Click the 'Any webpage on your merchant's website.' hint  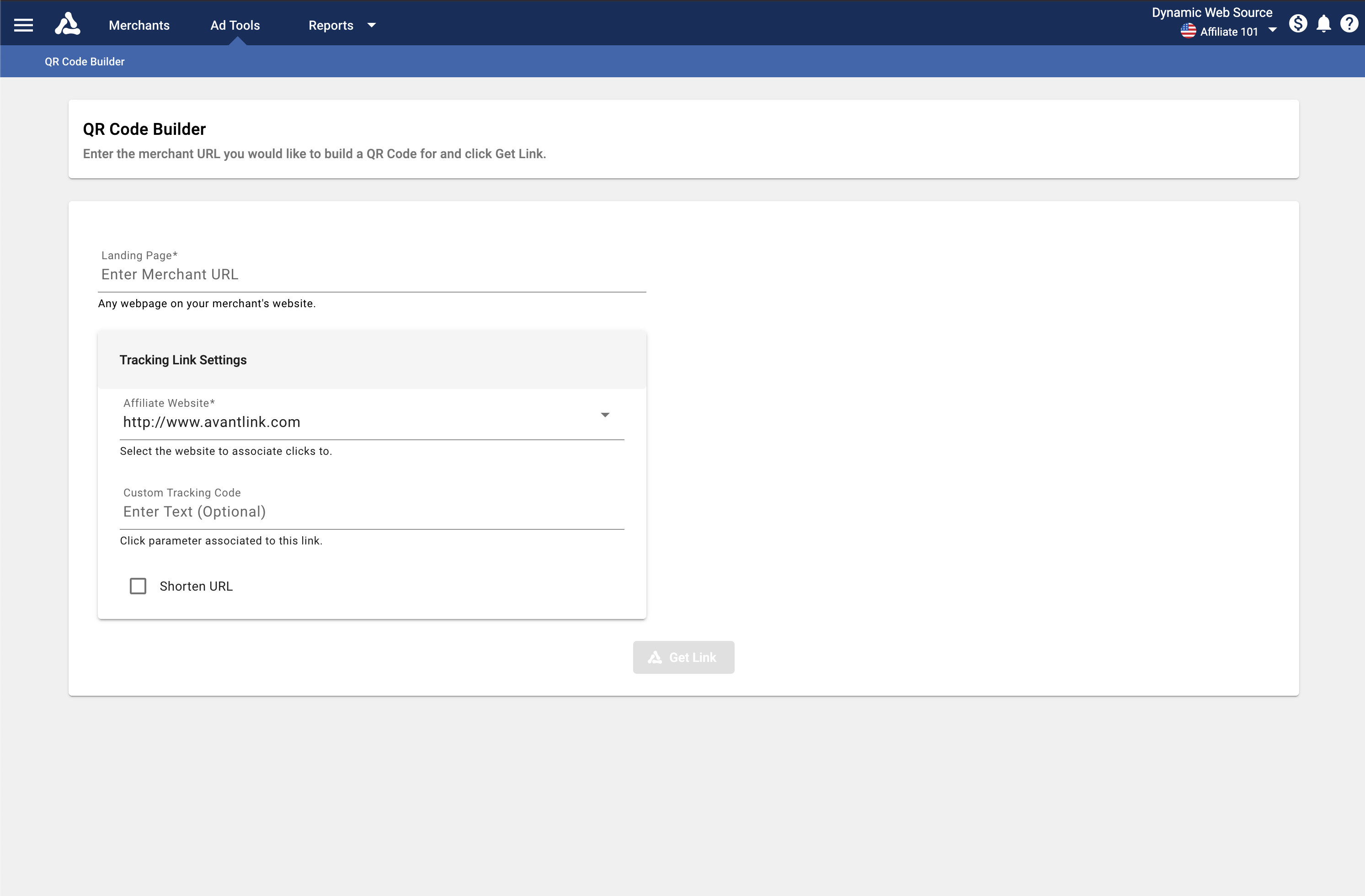[x=207, y=304]
